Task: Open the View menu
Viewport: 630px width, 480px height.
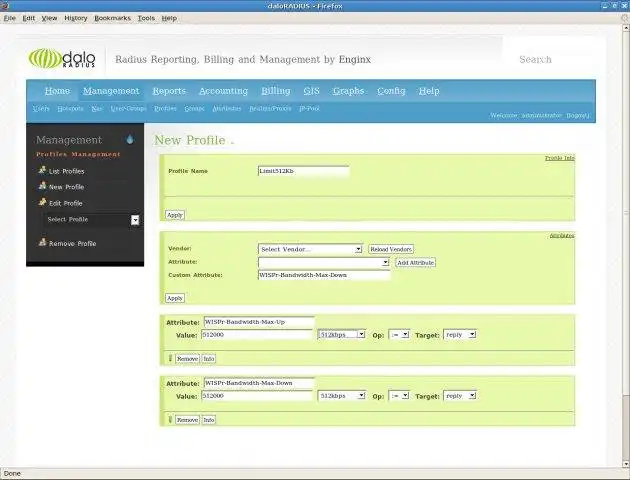Action: coord(49,18)
